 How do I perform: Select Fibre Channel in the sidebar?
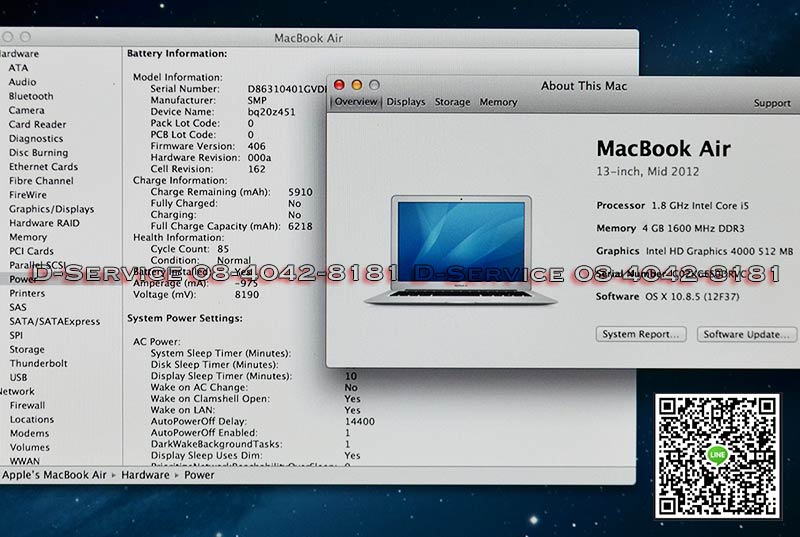pos(41,181)
